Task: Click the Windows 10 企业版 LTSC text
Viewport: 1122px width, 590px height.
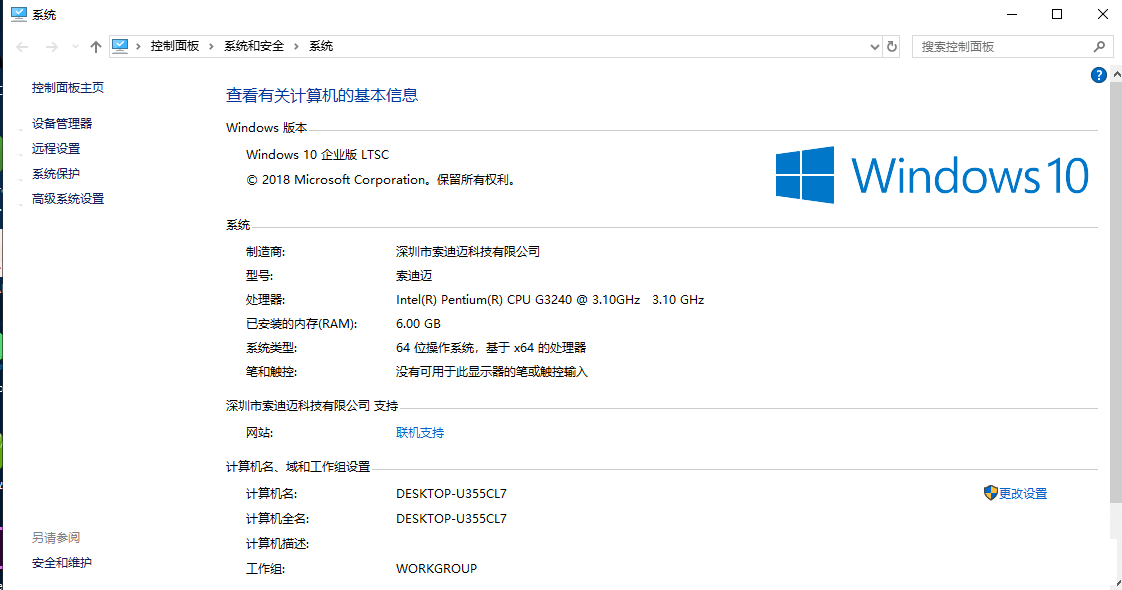Action: pyautogui.click(x=318, y=154)
